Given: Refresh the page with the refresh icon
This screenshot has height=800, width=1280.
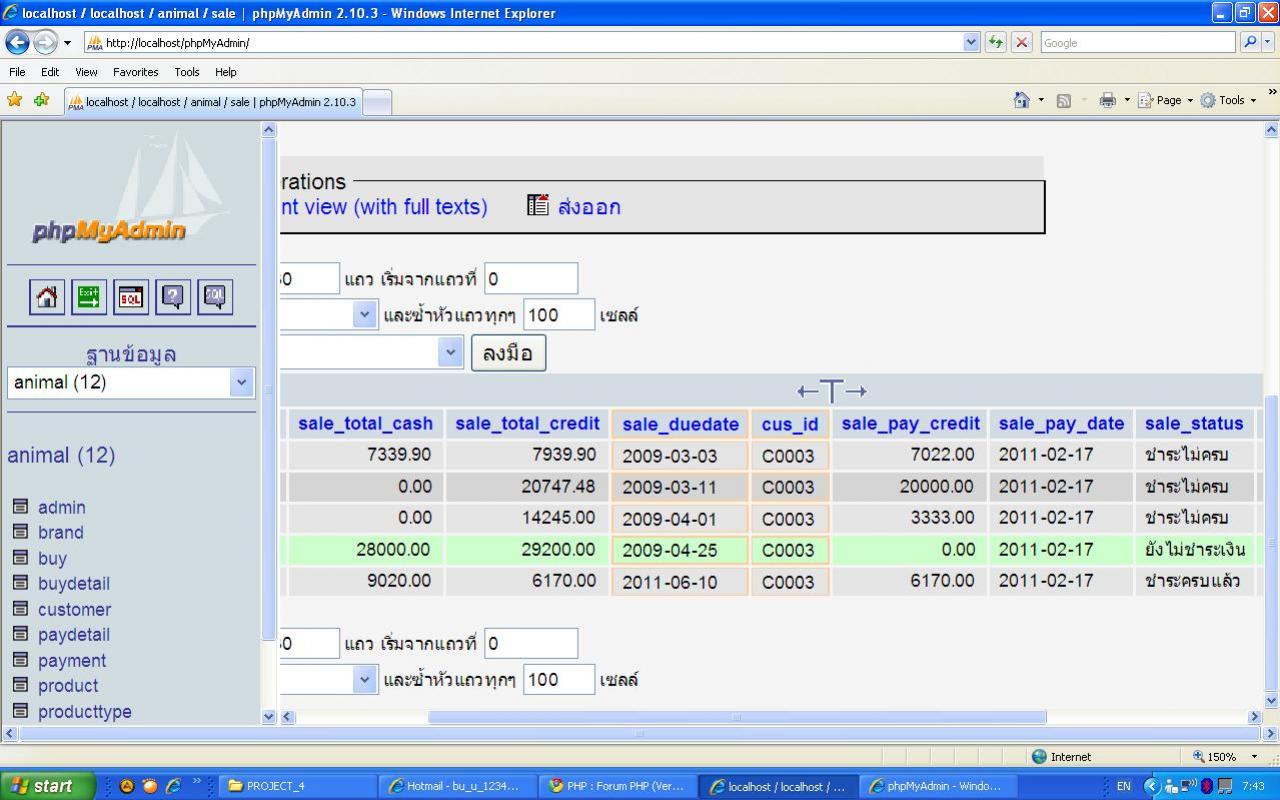Looking at the screenshot, I should tap(996, 42).
